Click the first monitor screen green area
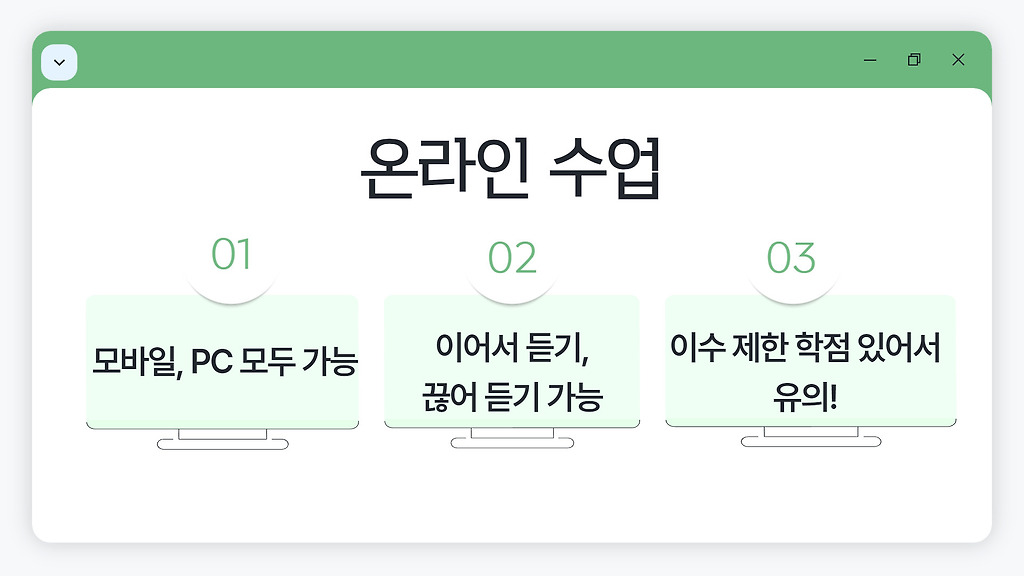1024x576 pixels. tap(223, 362)
